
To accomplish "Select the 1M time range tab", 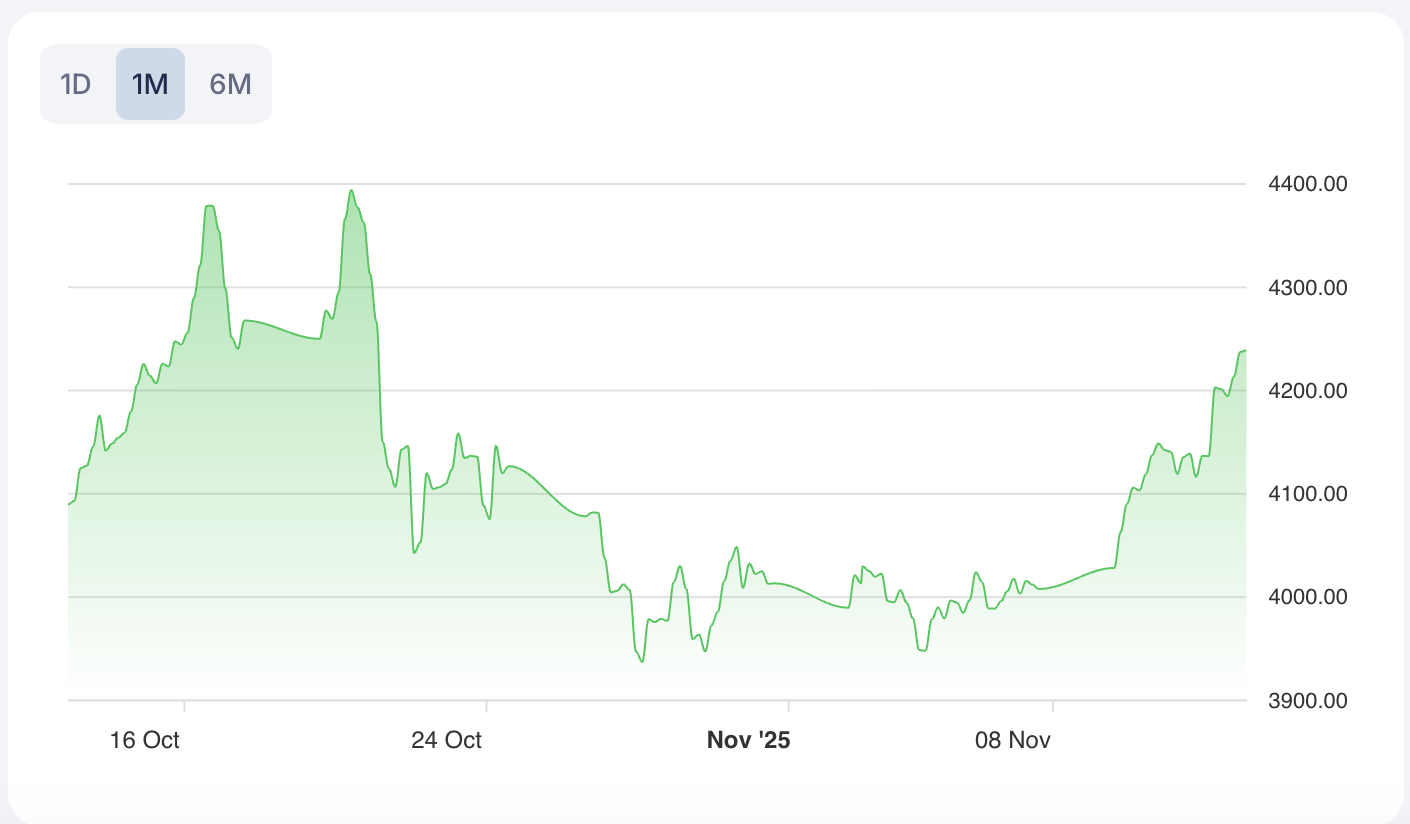I will pyautogui.click(x=150, y=84).
